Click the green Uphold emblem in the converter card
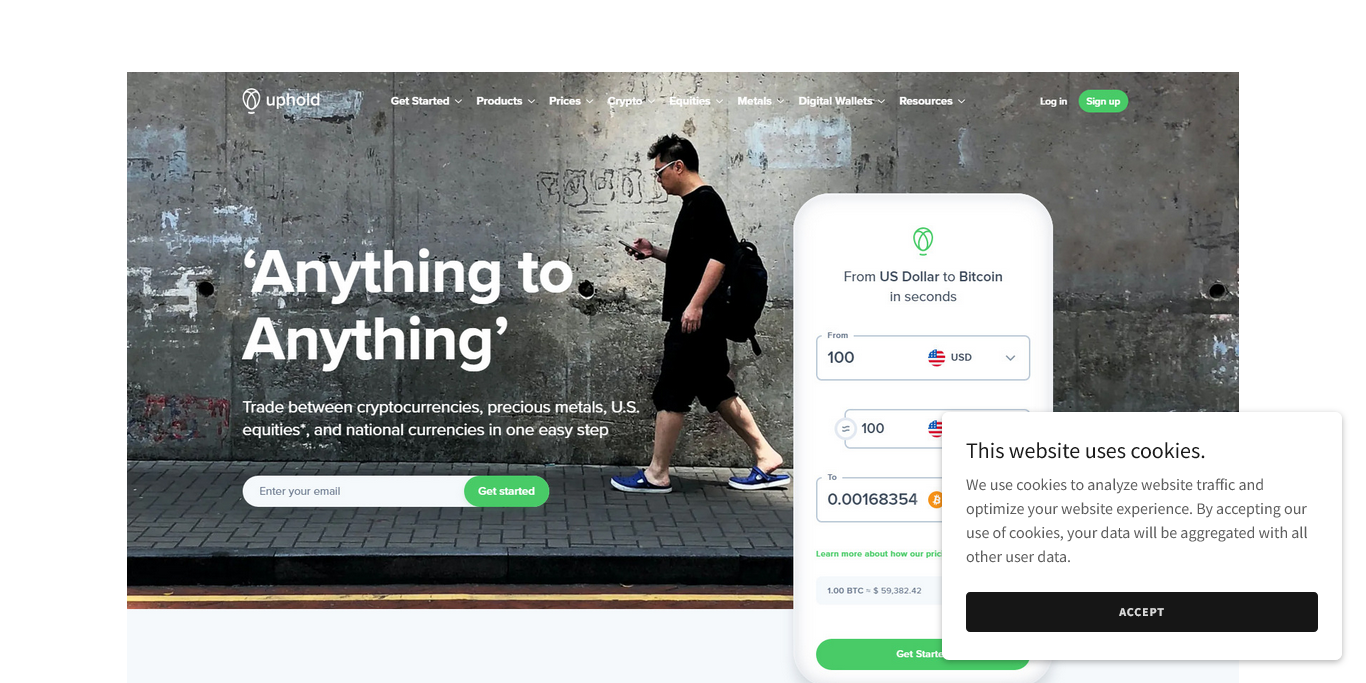 coord(923,240)
